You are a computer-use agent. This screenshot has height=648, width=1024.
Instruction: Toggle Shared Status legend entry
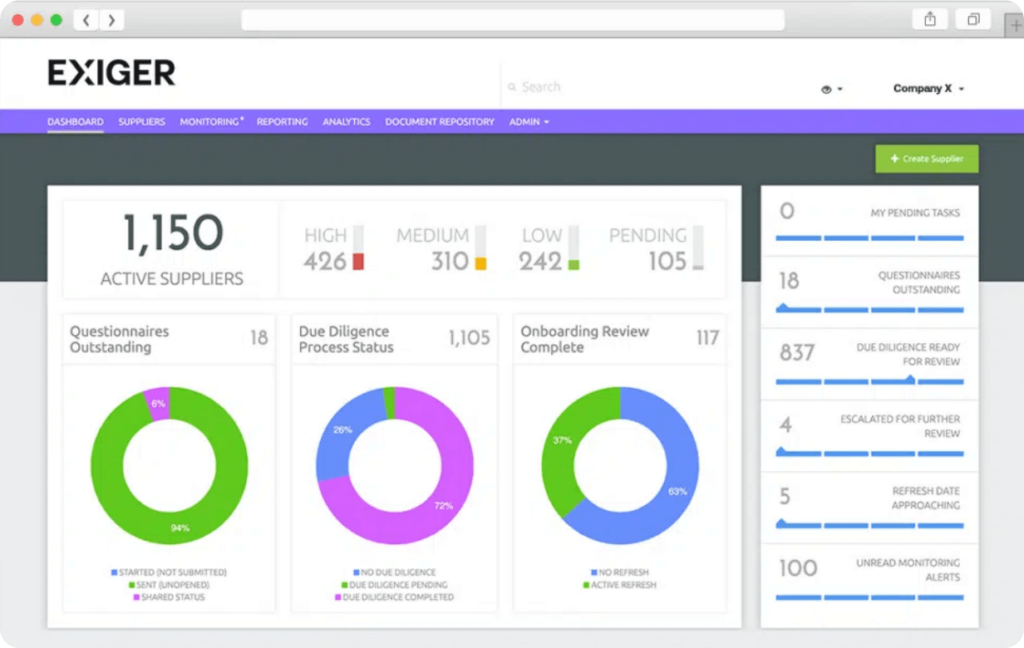point(168,597)
